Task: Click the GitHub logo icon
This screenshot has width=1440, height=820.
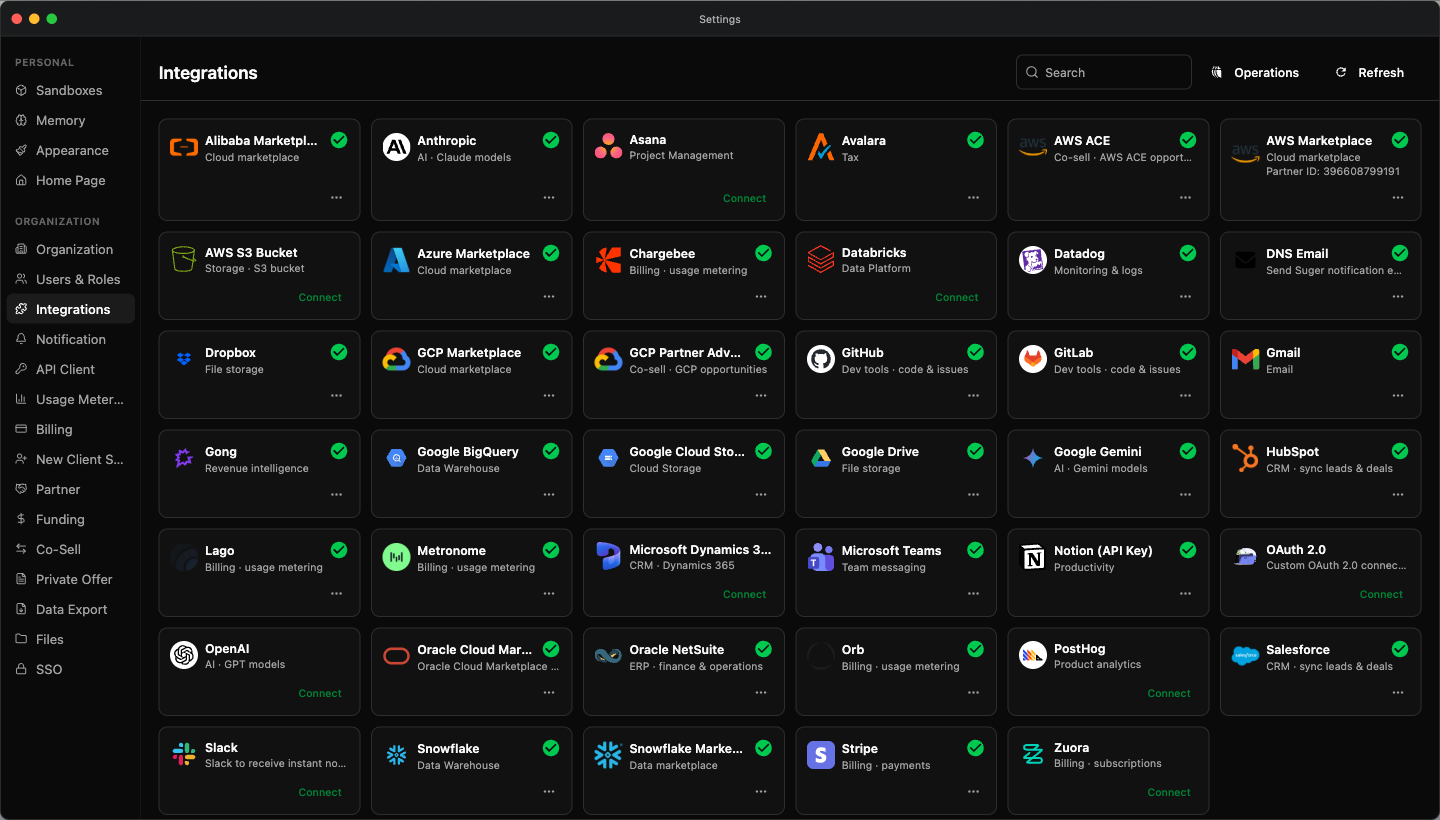Action: [x=821, y=359]
